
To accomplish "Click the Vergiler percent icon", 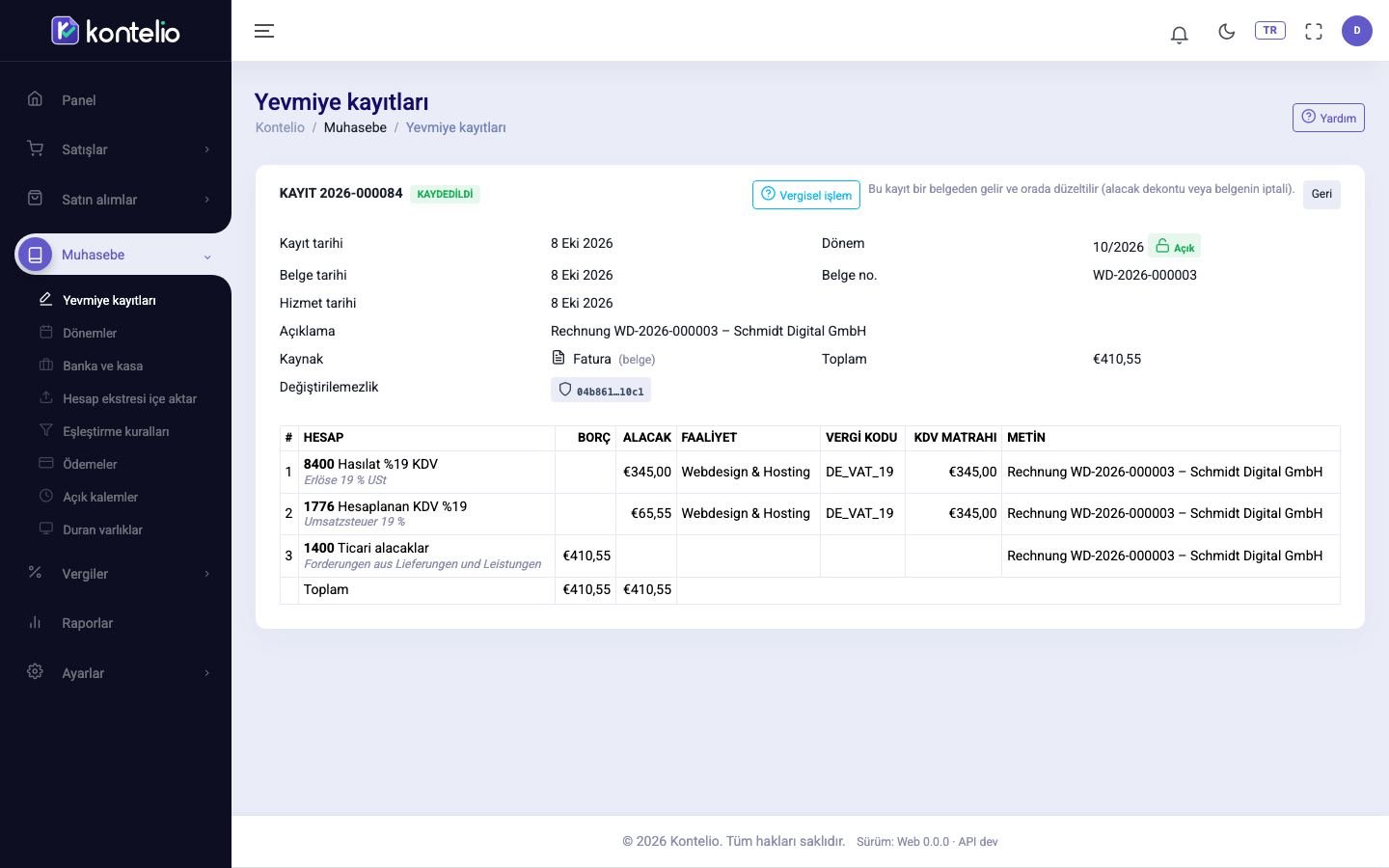I will click(x=36, y=572).
